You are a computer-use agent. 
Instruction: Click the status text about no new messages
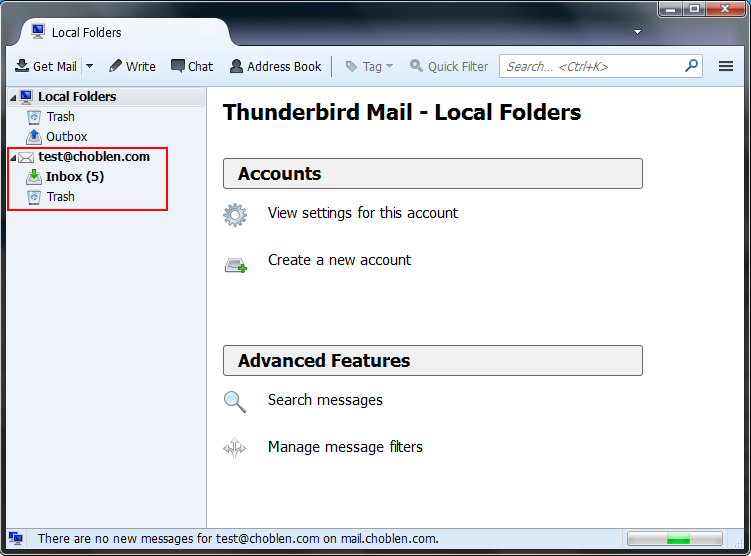[238, 539]
